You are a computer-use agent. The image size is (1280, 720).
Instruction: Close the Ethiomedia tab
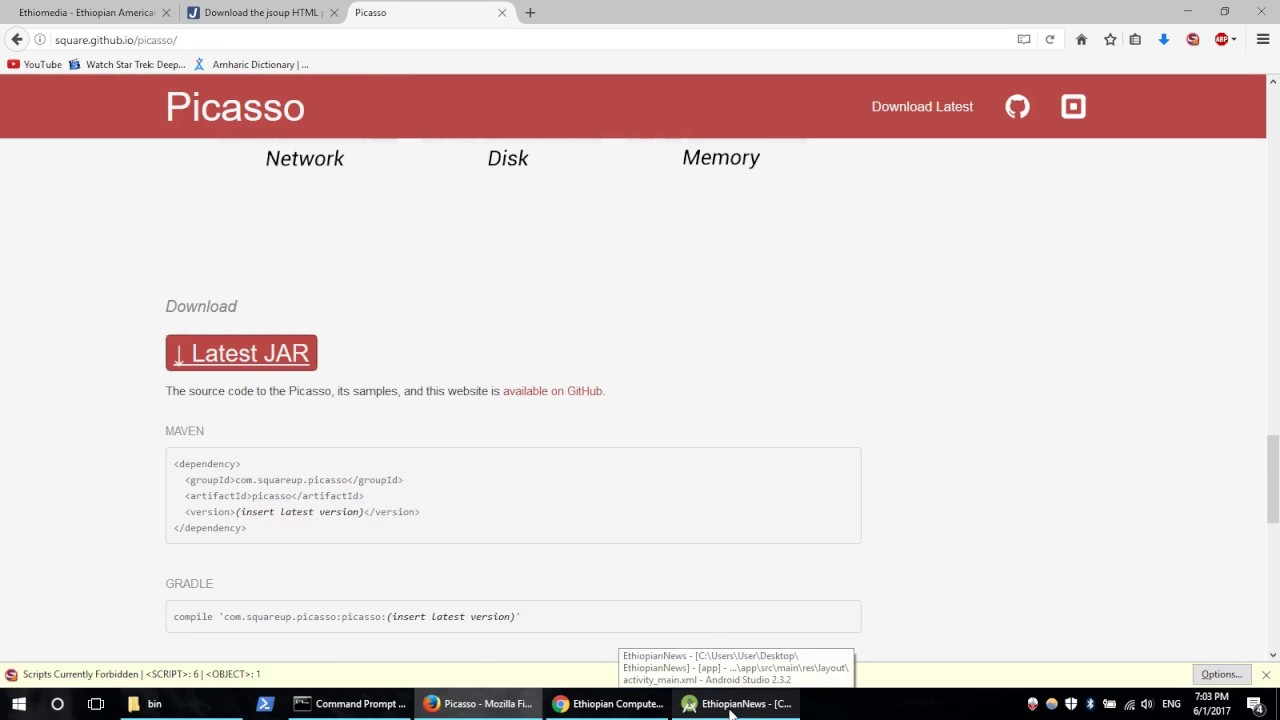pos(167,13)
